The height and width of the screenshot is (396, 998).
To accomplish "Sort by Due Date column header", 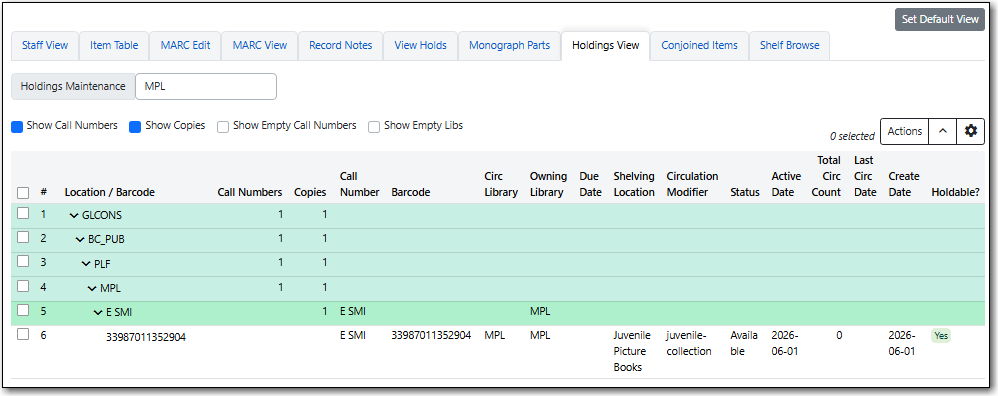I will pyautogui.click(x=590, y=184).
